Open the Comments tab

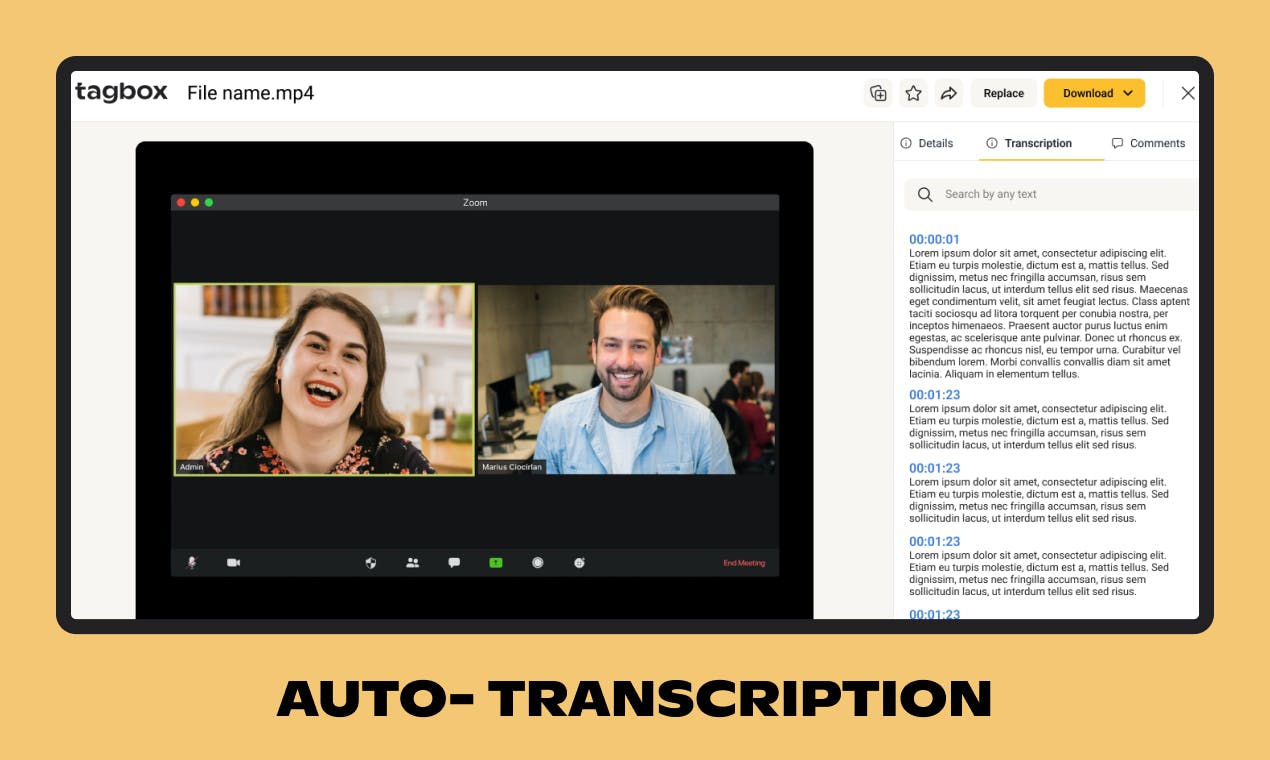tap(1148, 143)
